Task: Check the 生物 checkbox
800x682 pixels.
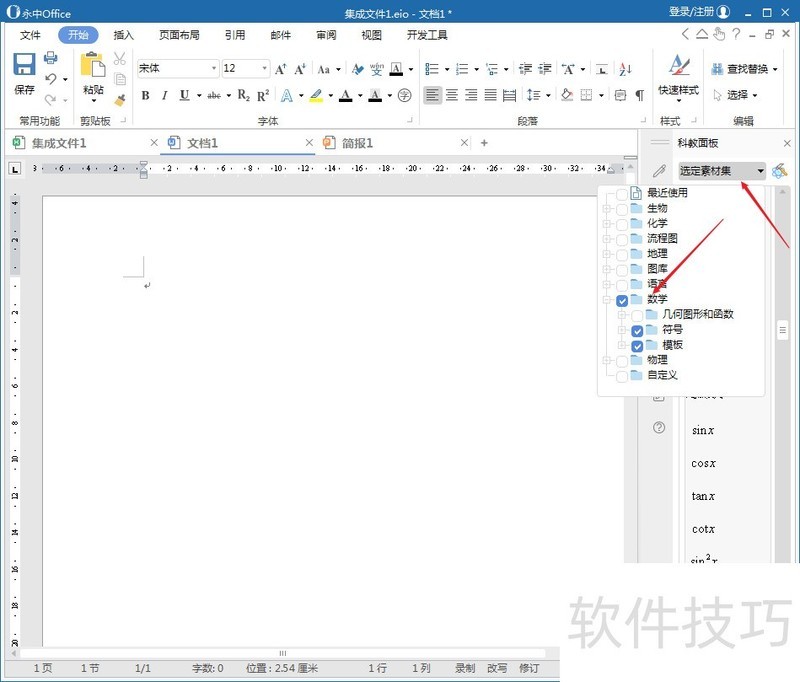Action: [622, 209]
